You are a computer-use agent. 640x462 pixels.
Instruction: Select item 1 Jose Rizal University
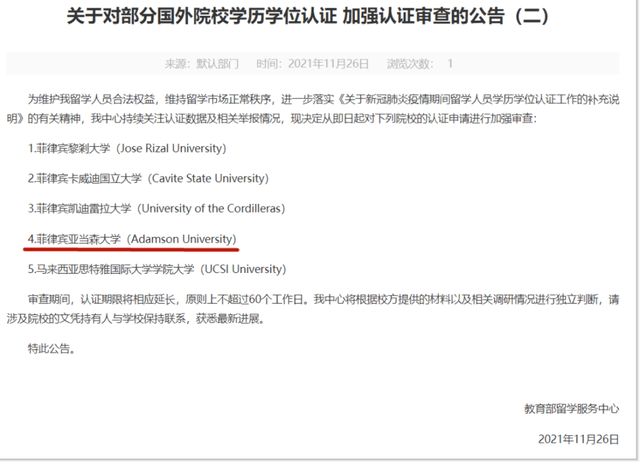(127, 148)
